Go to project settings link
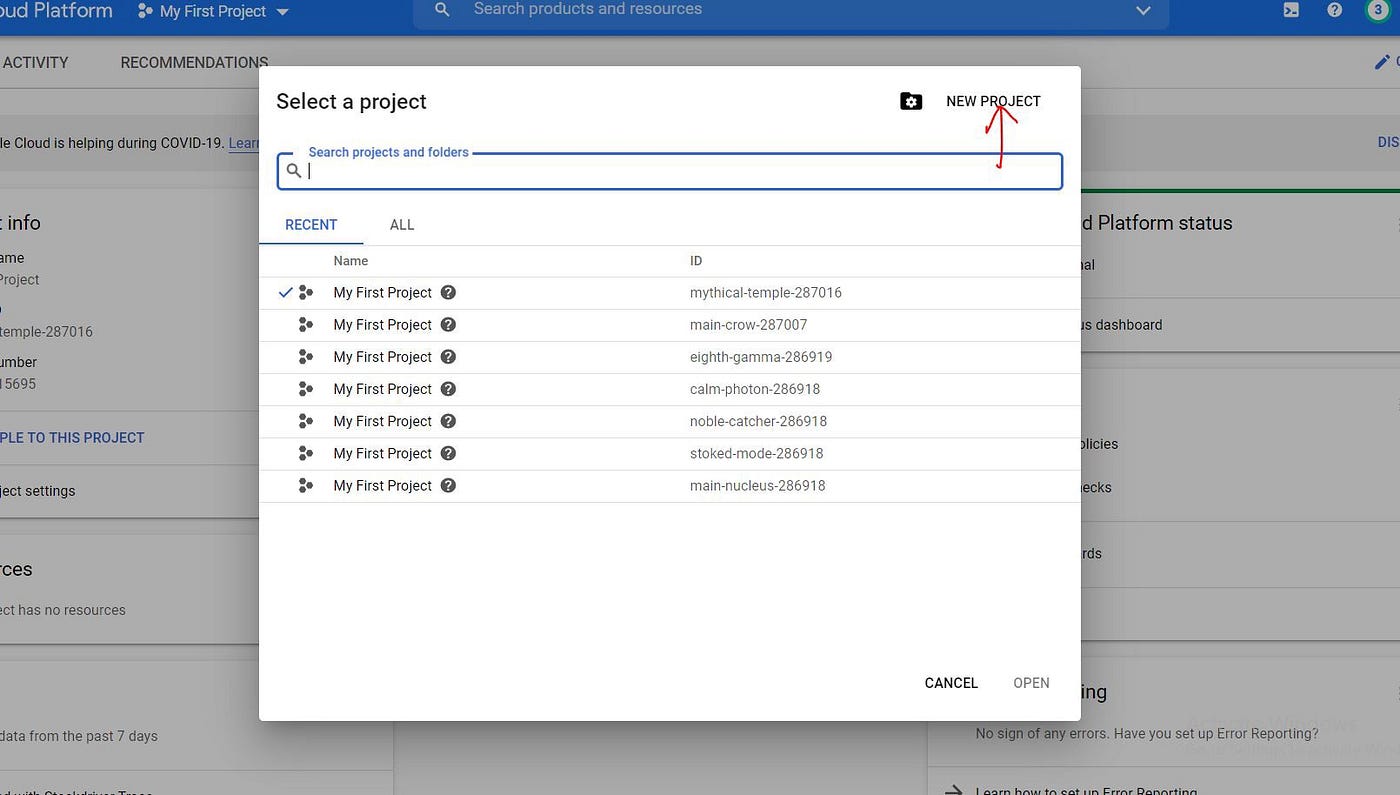Image resolution: width=1400 pixels, height=795 pixels. pyautogui.click(x=38, y=491)
